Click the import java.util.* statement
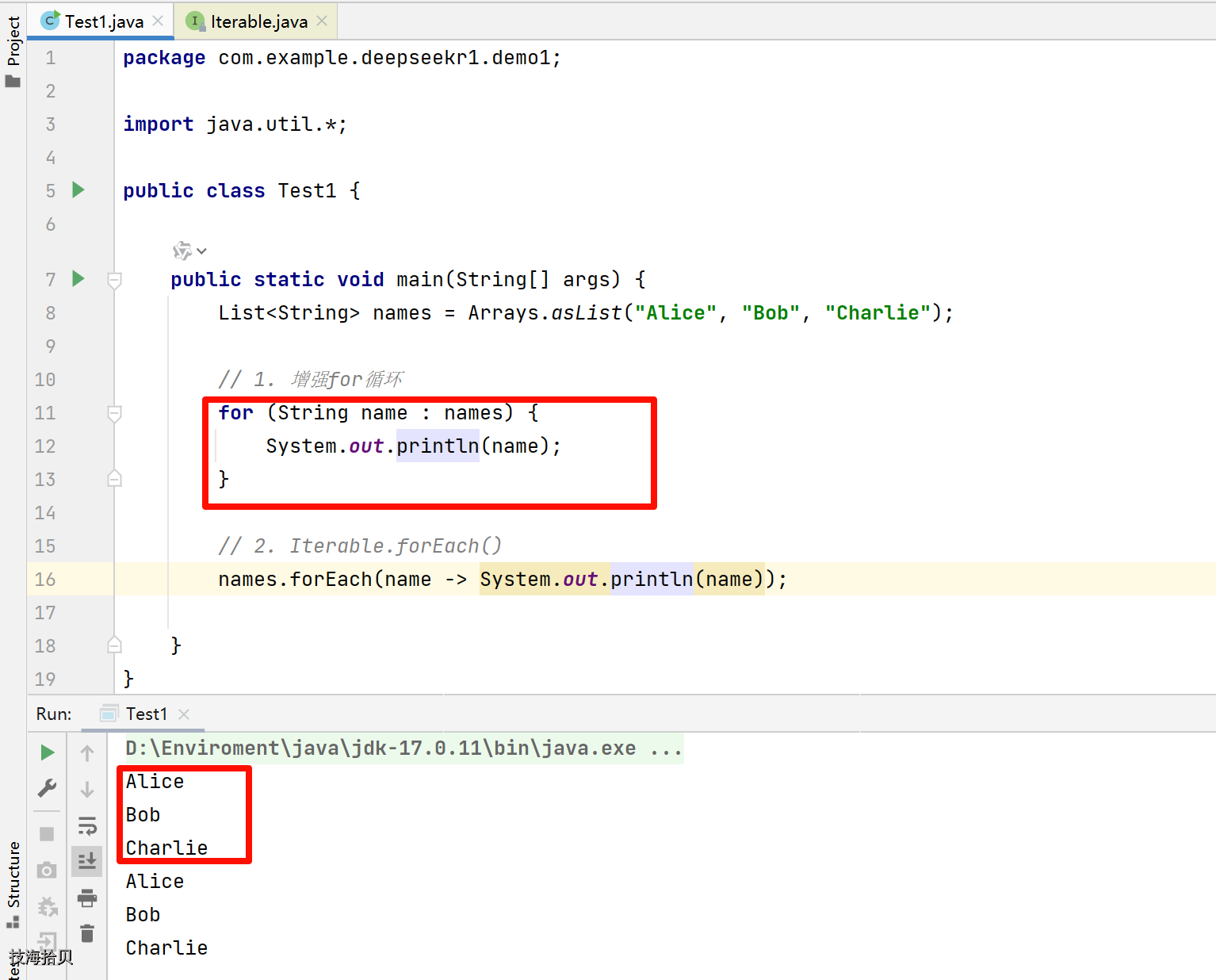 [x=235, y=124]
